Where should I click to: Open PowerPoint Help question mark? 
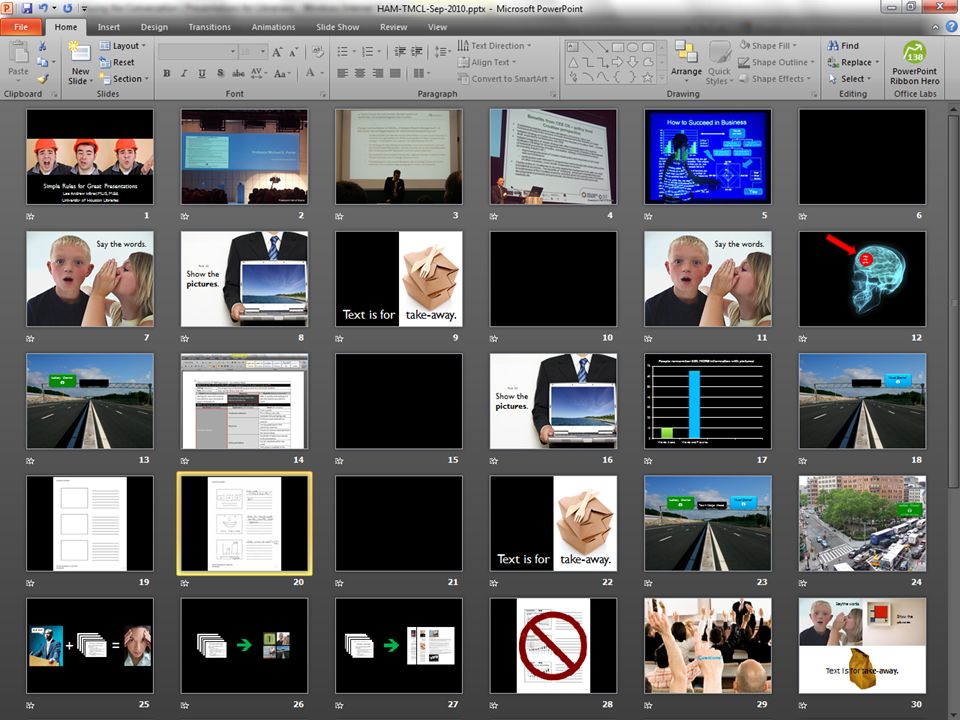coord(951,27)
